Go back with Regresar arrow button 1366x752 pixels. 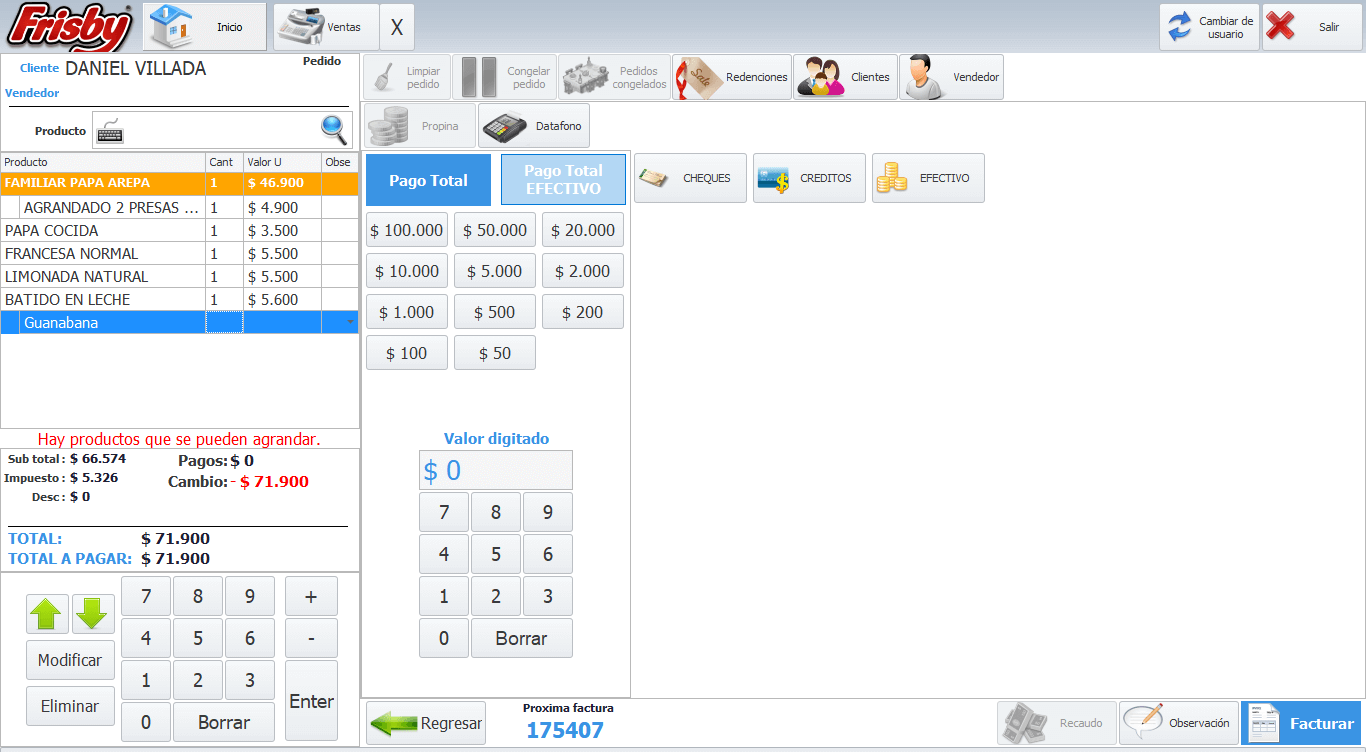pyautogui.click(x=426, y=723)
